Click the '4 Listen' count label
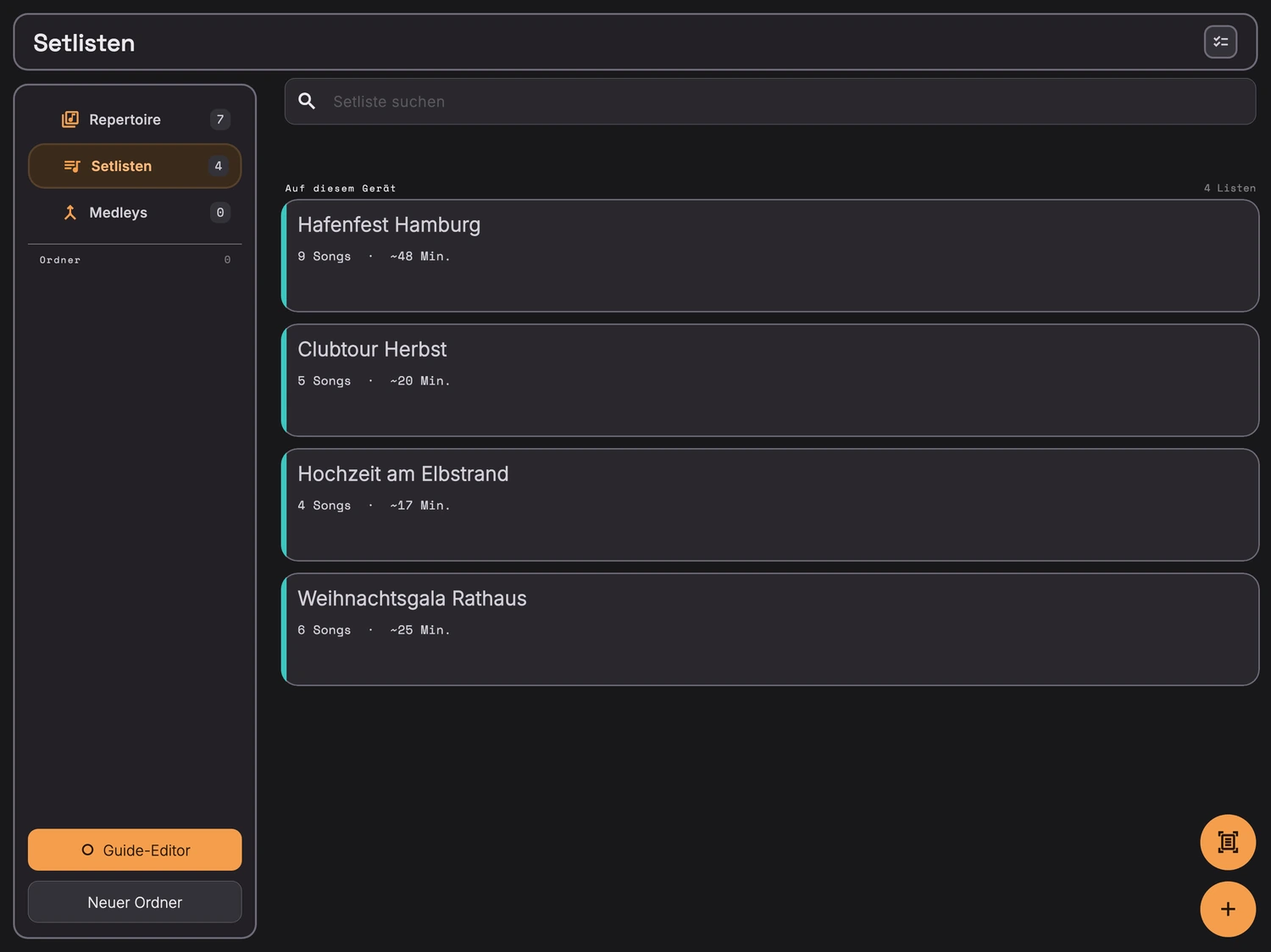Viewport: 1271px width, 952px height. coord(1229,188)
